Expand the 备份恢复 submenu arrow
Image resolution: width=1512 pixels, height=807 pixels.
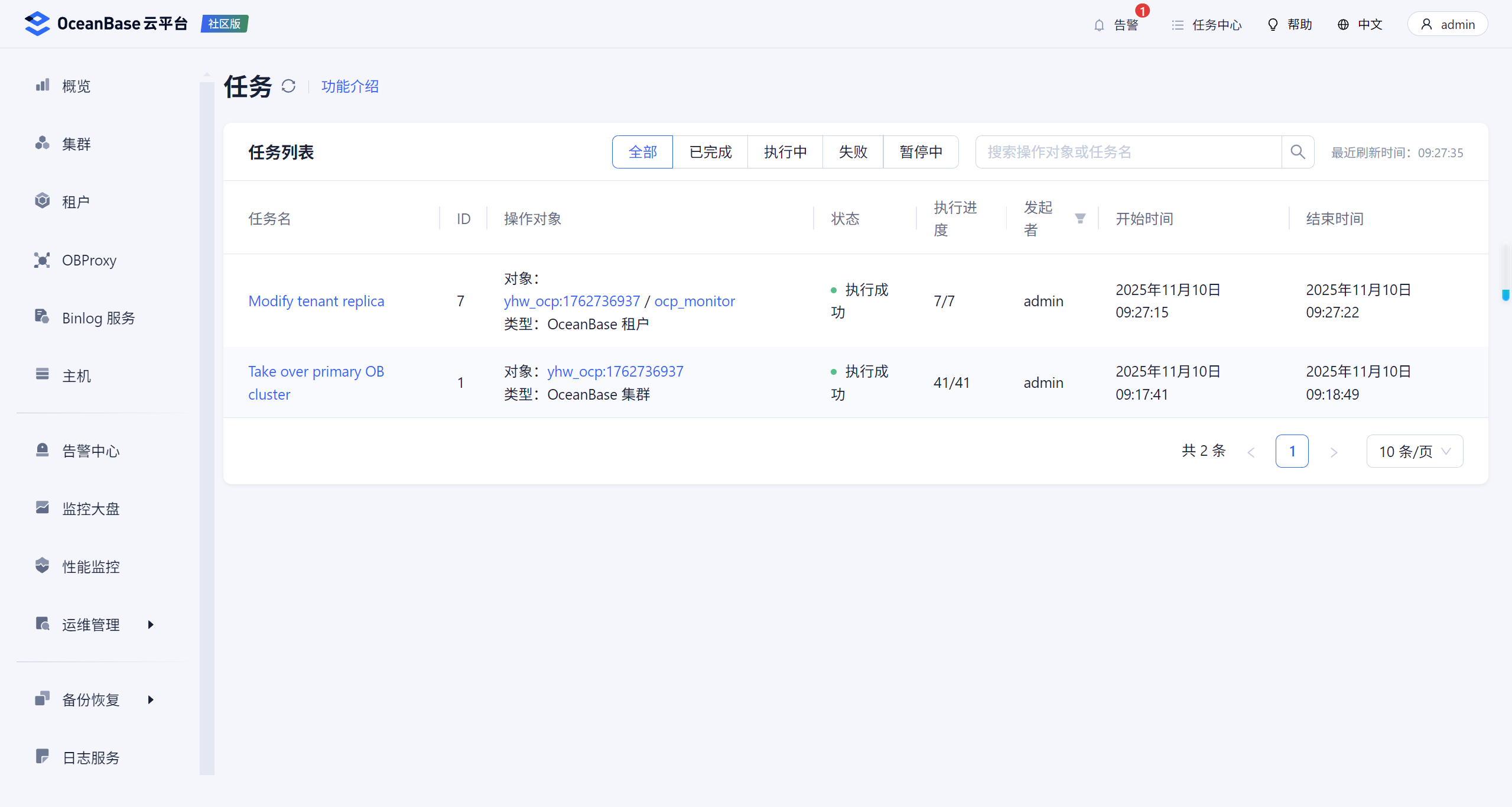tap(151, 699)
